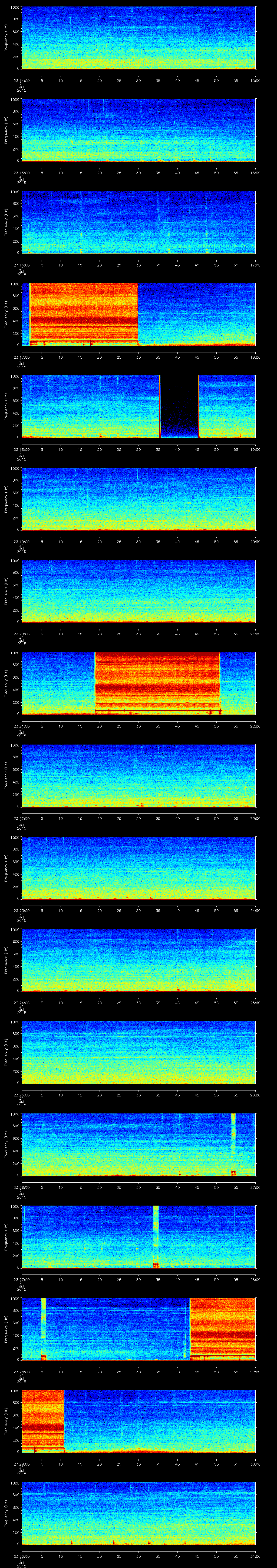The image size is (277, 1568).
Task: Select the 23:24:00 start time label
Action: 21,1003
